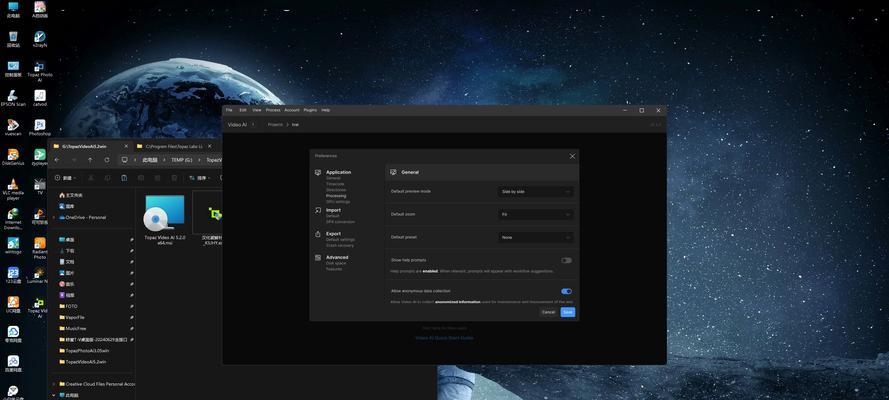This screenshot has height=400, width=889.
Task: Click paste icon in Explorer toolbar
Action: 124,178
